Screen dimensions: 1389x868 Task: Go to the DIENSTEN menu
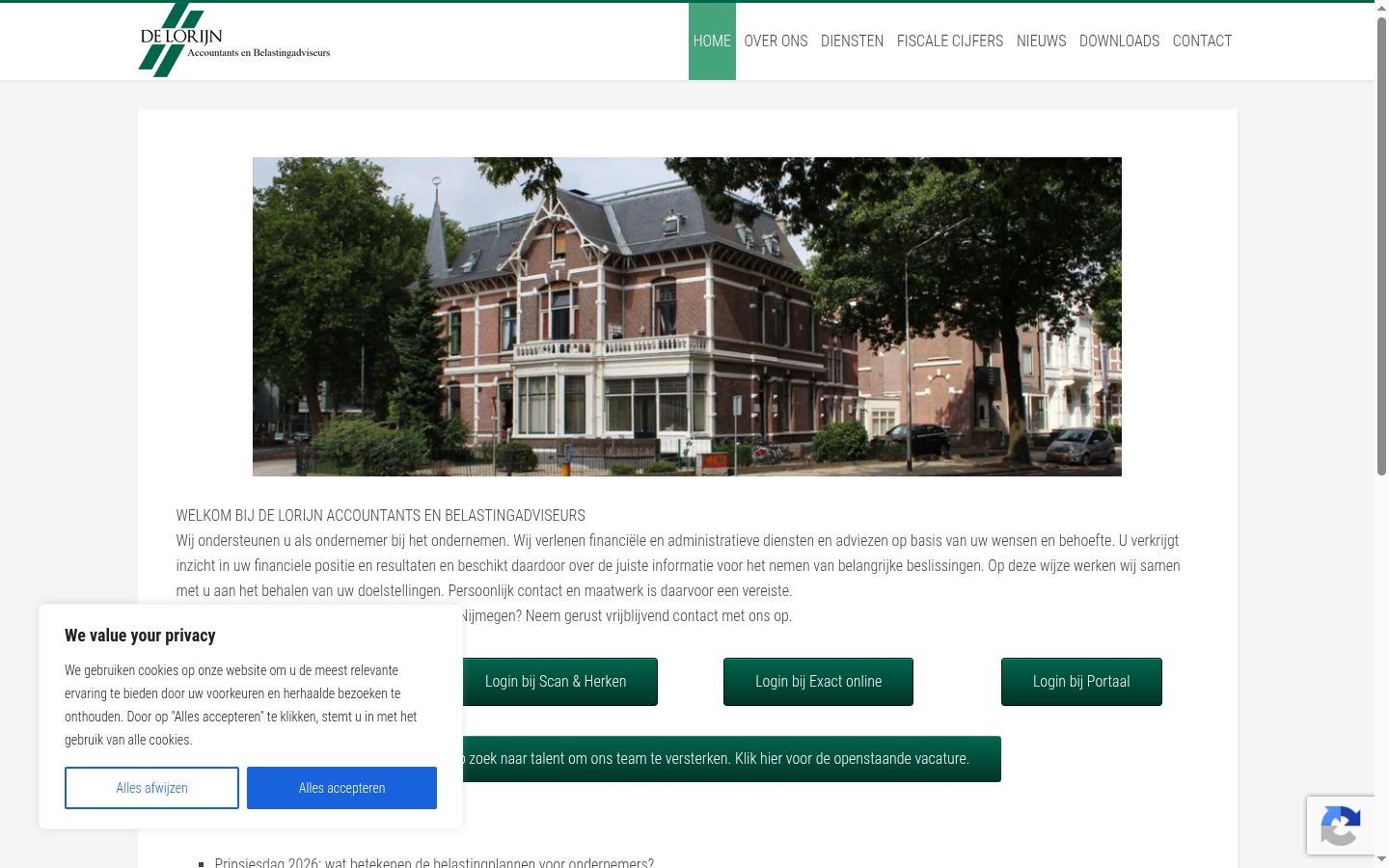pos(852,41)
